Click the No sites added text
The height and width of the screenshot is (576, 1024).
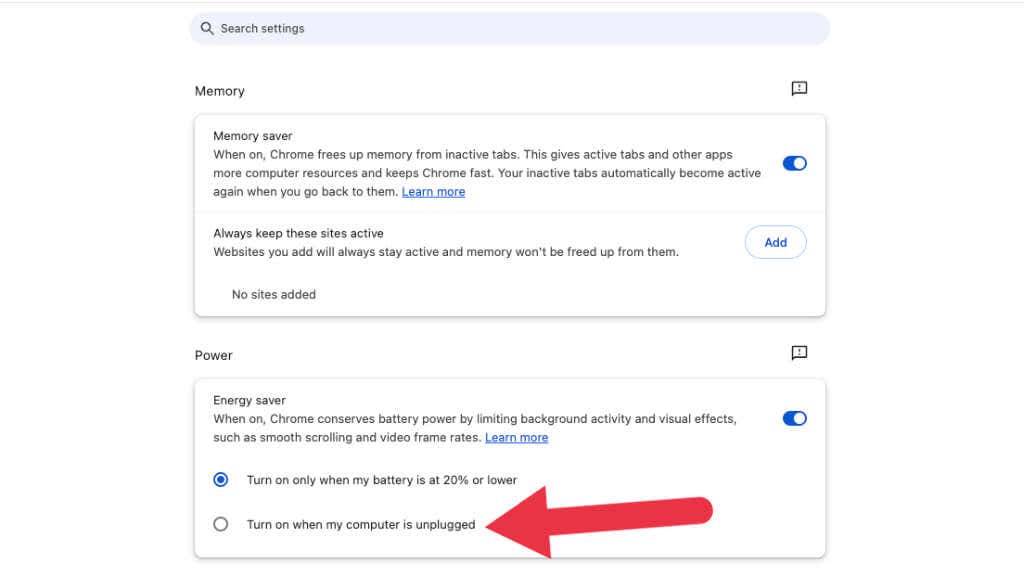274,295
